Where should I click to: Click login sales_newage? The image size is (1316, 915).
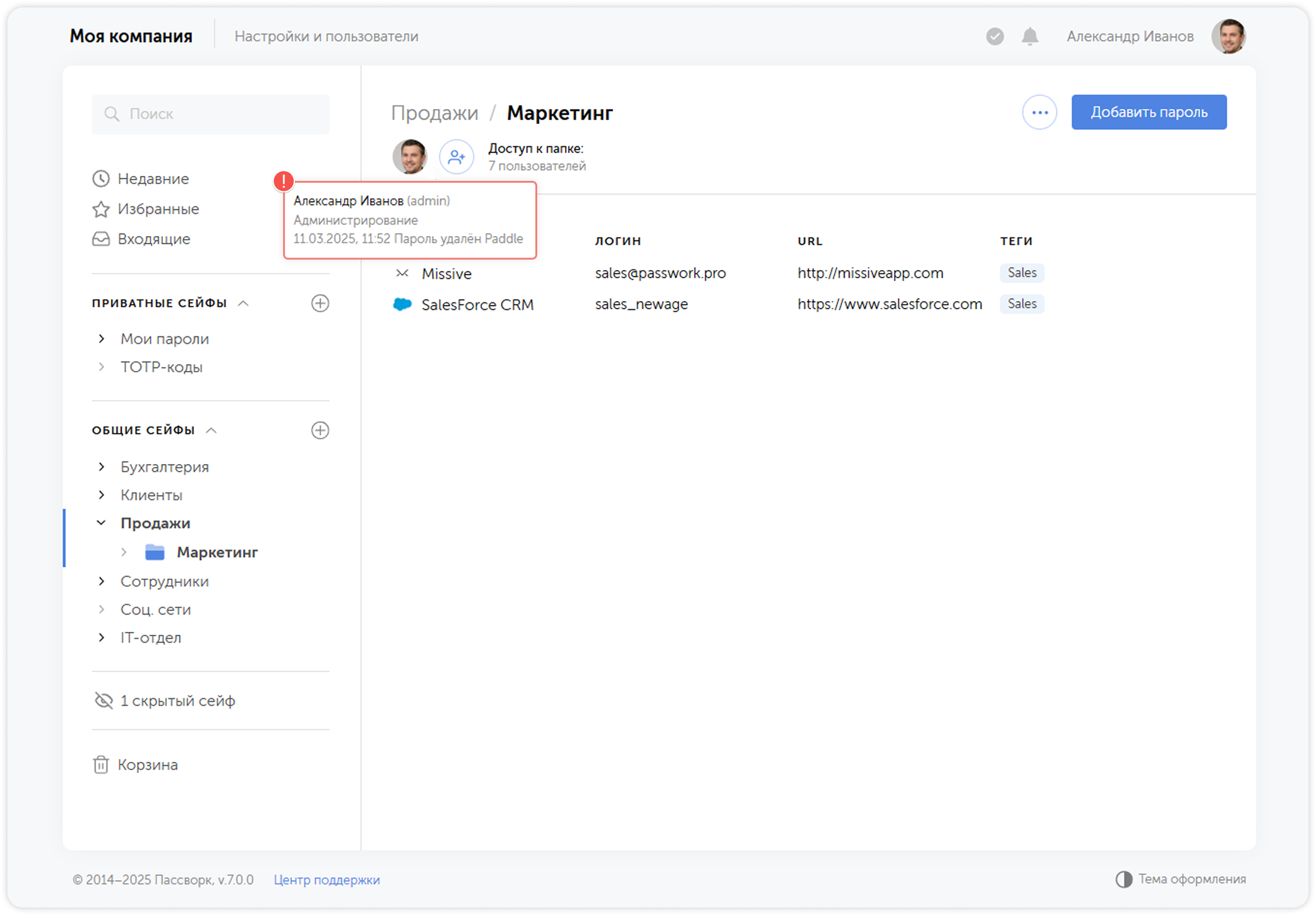(641, 304)
